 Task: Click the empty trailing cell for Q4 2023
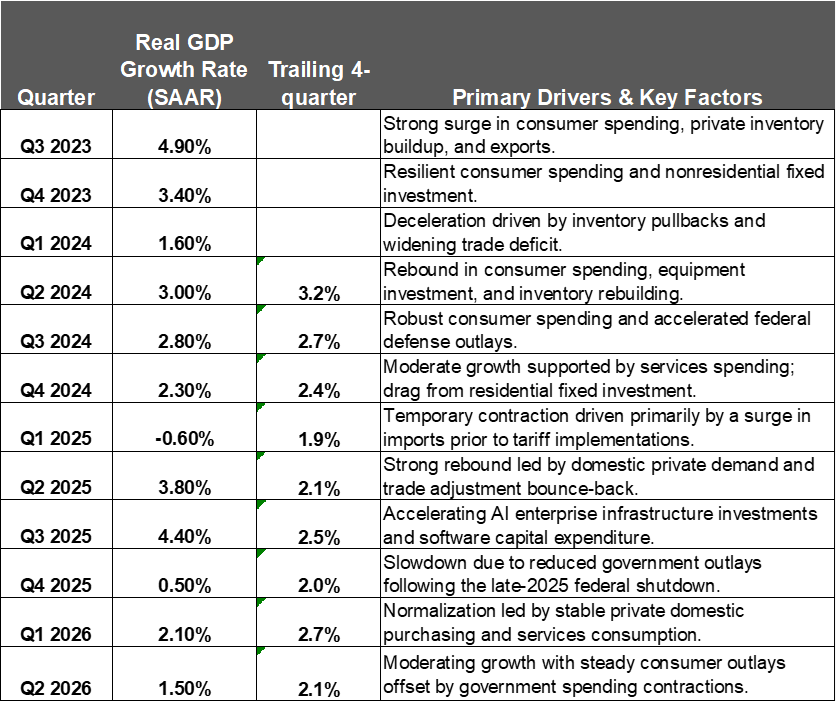click(x=318, y=183)
